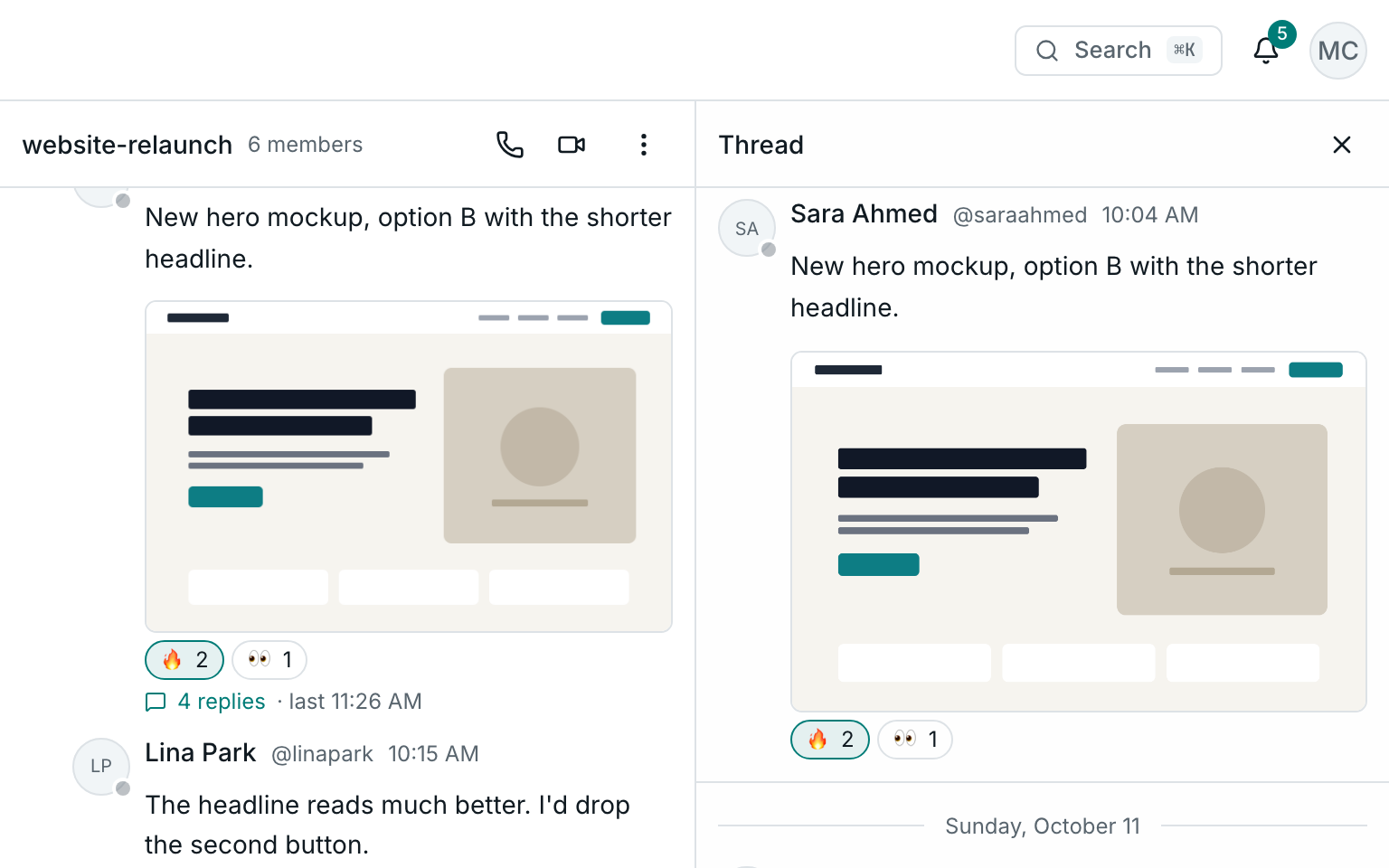This screenshot has height=868, width=1389.
Task: Click the 10:15 AM timestamp on Lina's message
Action: [x=434, y=754]
